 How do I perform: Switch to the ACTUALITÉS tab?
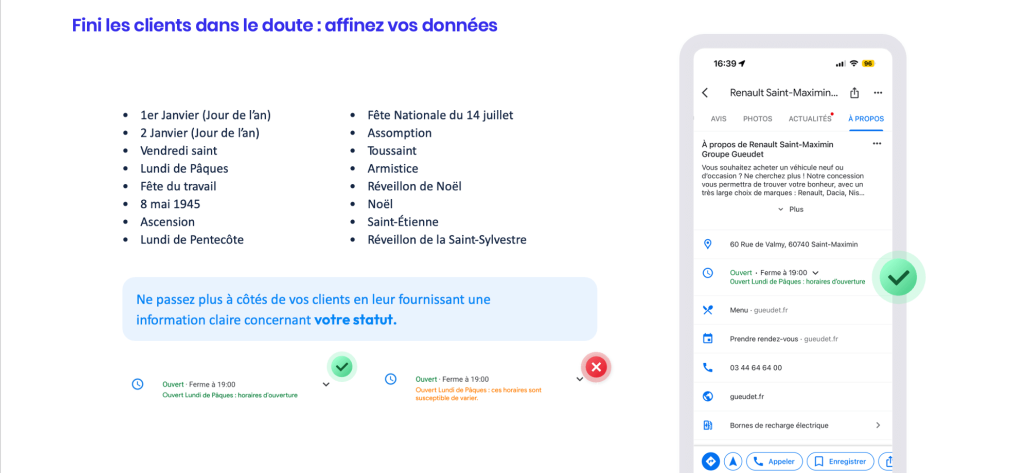point(810,119)
